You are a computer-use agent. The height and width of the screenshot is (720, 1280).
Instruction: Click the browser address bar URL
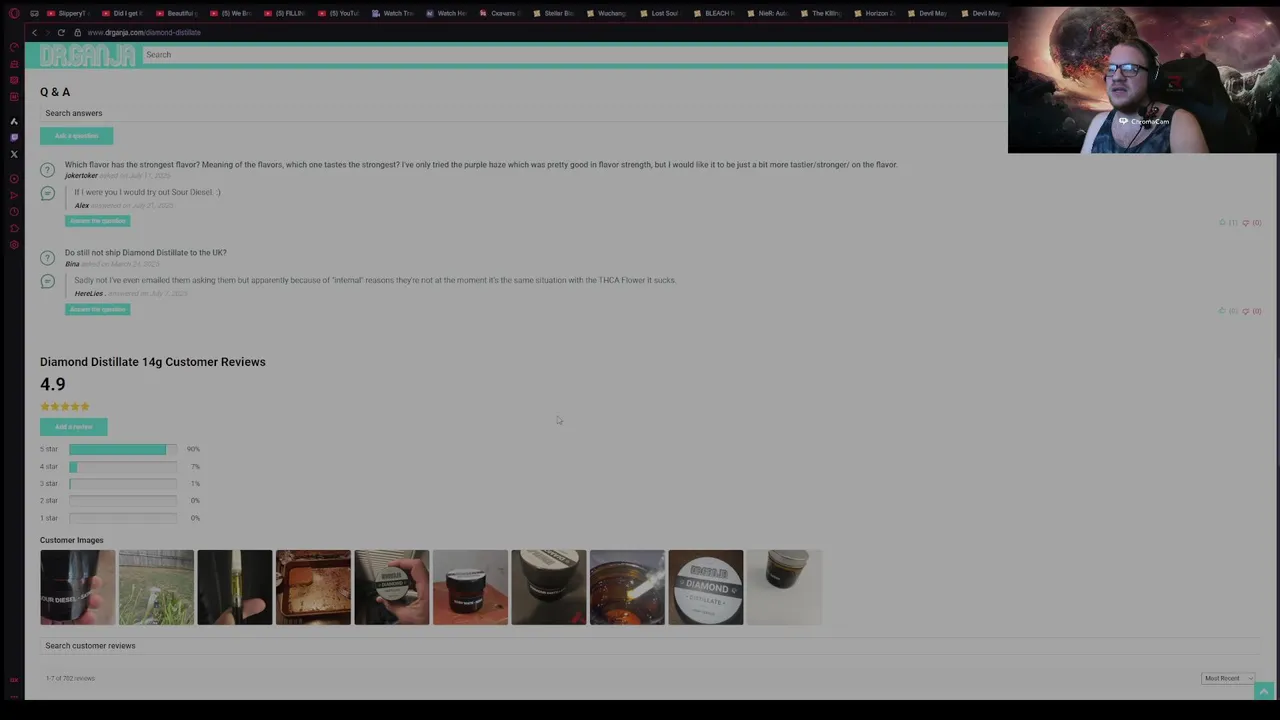[x=144, y=32]
